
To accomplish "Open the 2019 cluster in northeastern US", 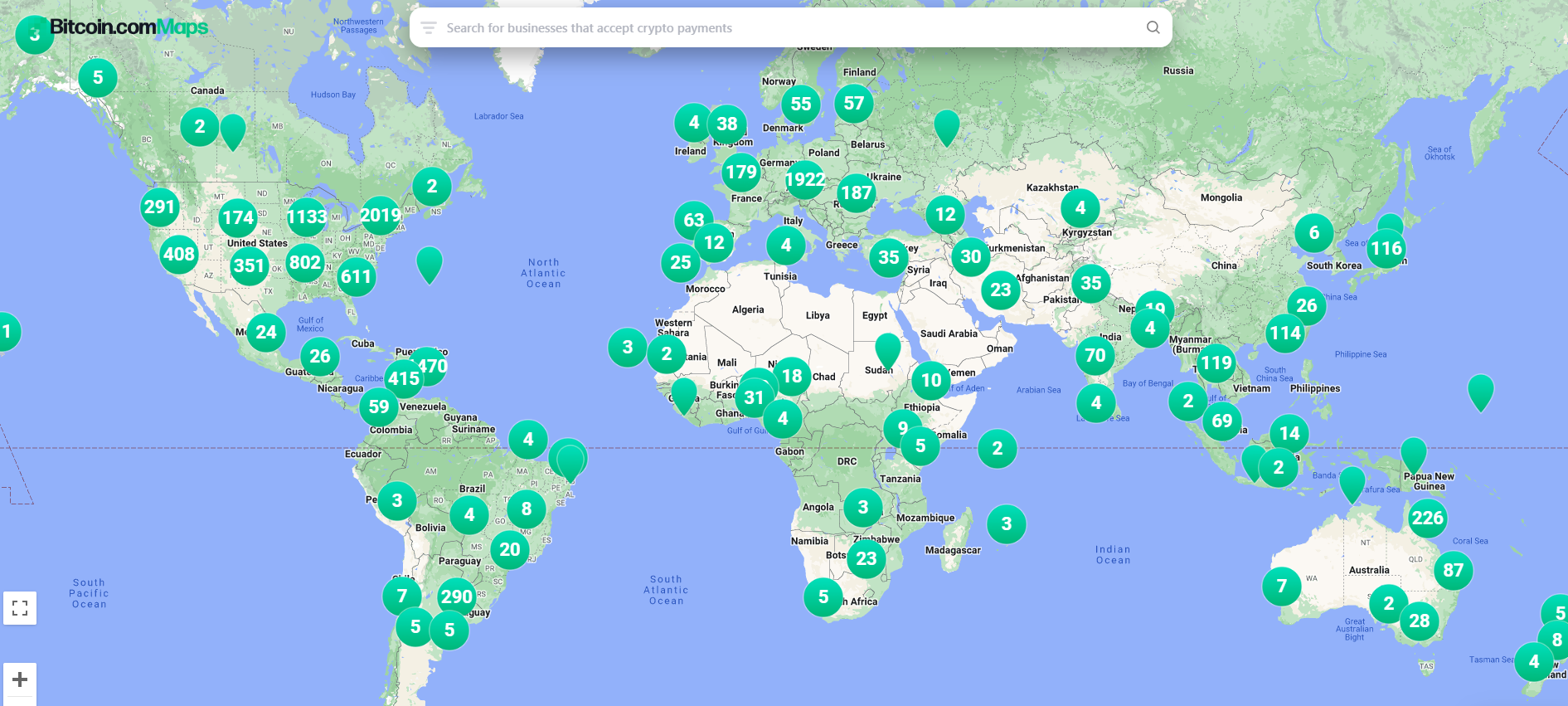I will click(x=381, y=216).
